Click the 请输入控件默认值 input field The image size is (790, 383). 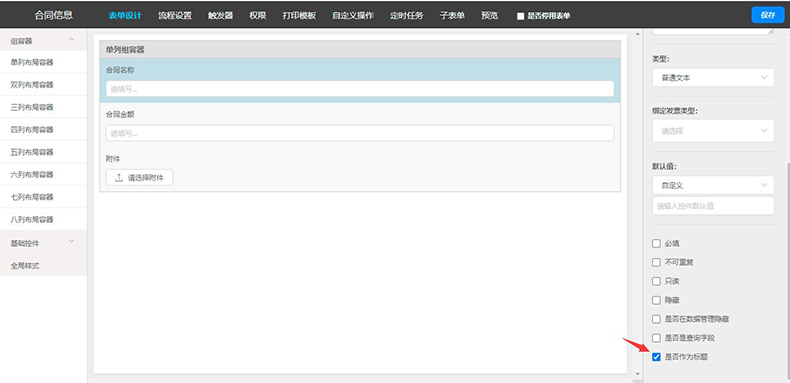(x=713, y=206)
